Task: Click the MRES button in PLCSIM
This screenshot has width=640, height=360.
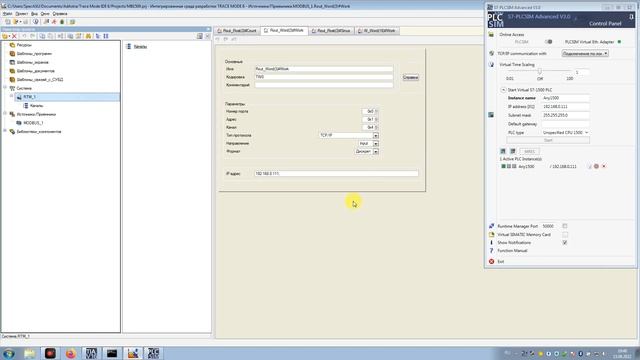Action: pyautogui.click(x=529, y=151)
